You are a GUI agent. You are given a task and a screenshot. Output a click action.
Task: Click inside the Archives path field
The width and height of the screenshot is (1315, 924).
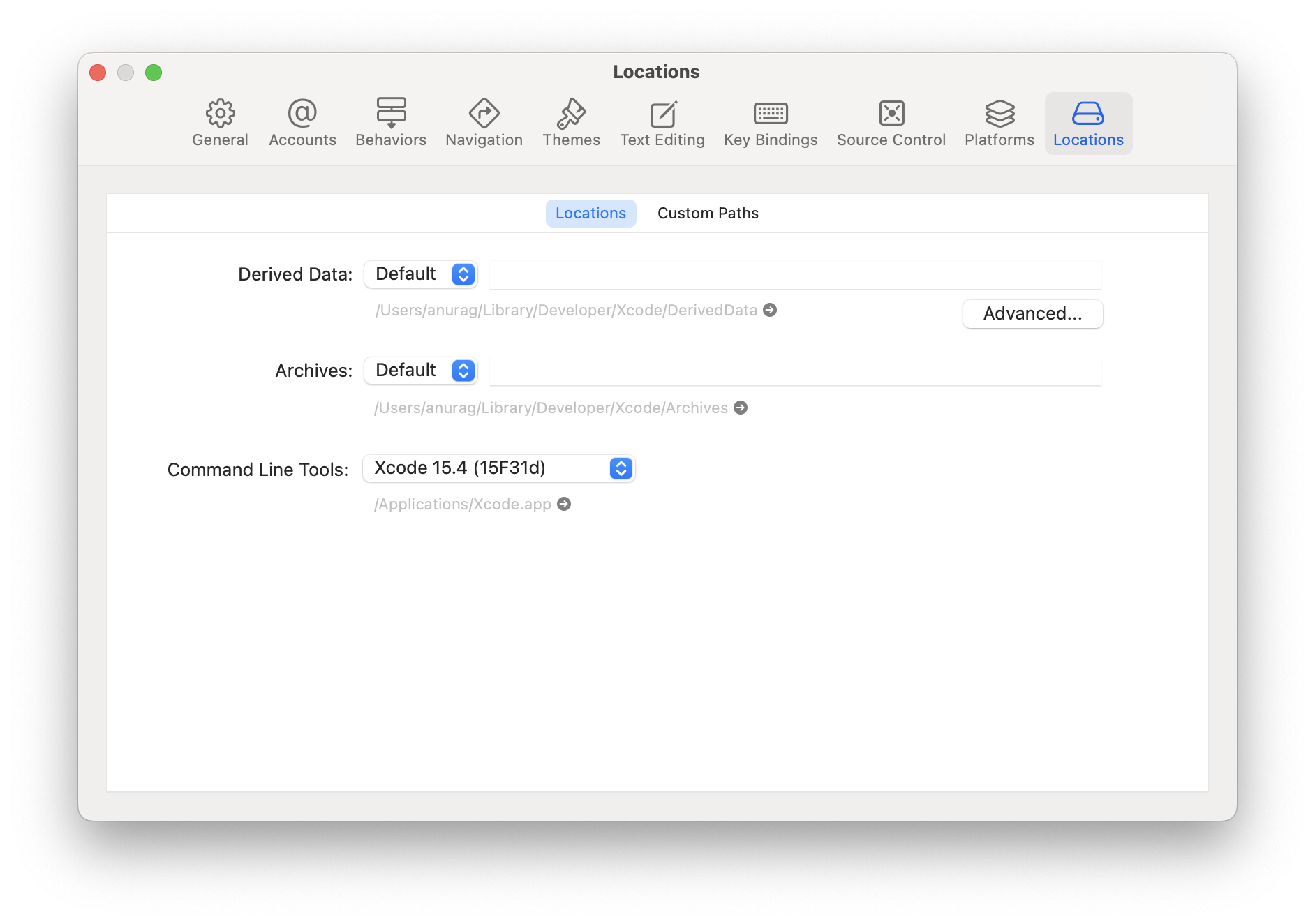pos(796,371)
